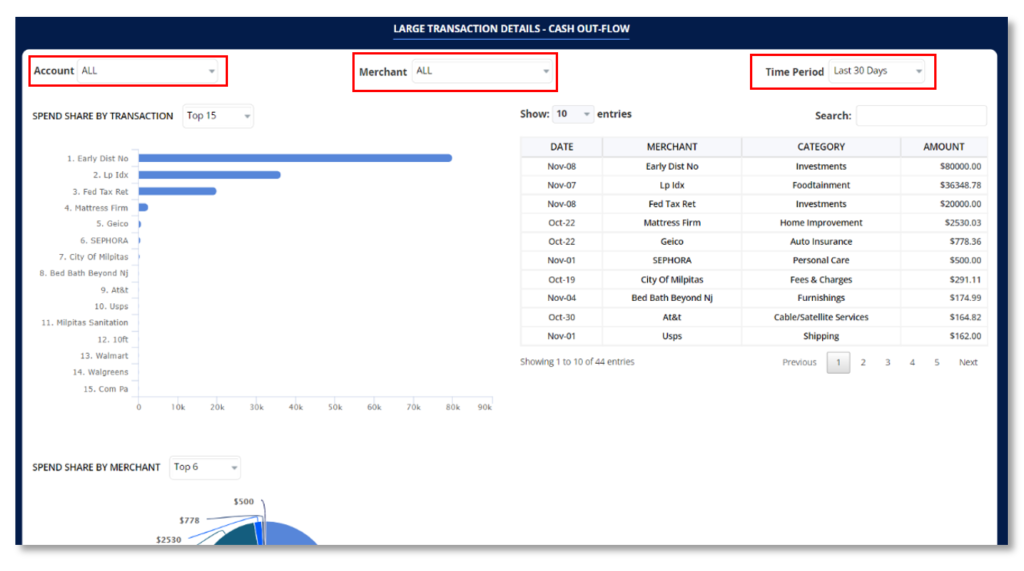Sort table by DATE column header
Screen dimensions: 1024x571
[562, 147]
